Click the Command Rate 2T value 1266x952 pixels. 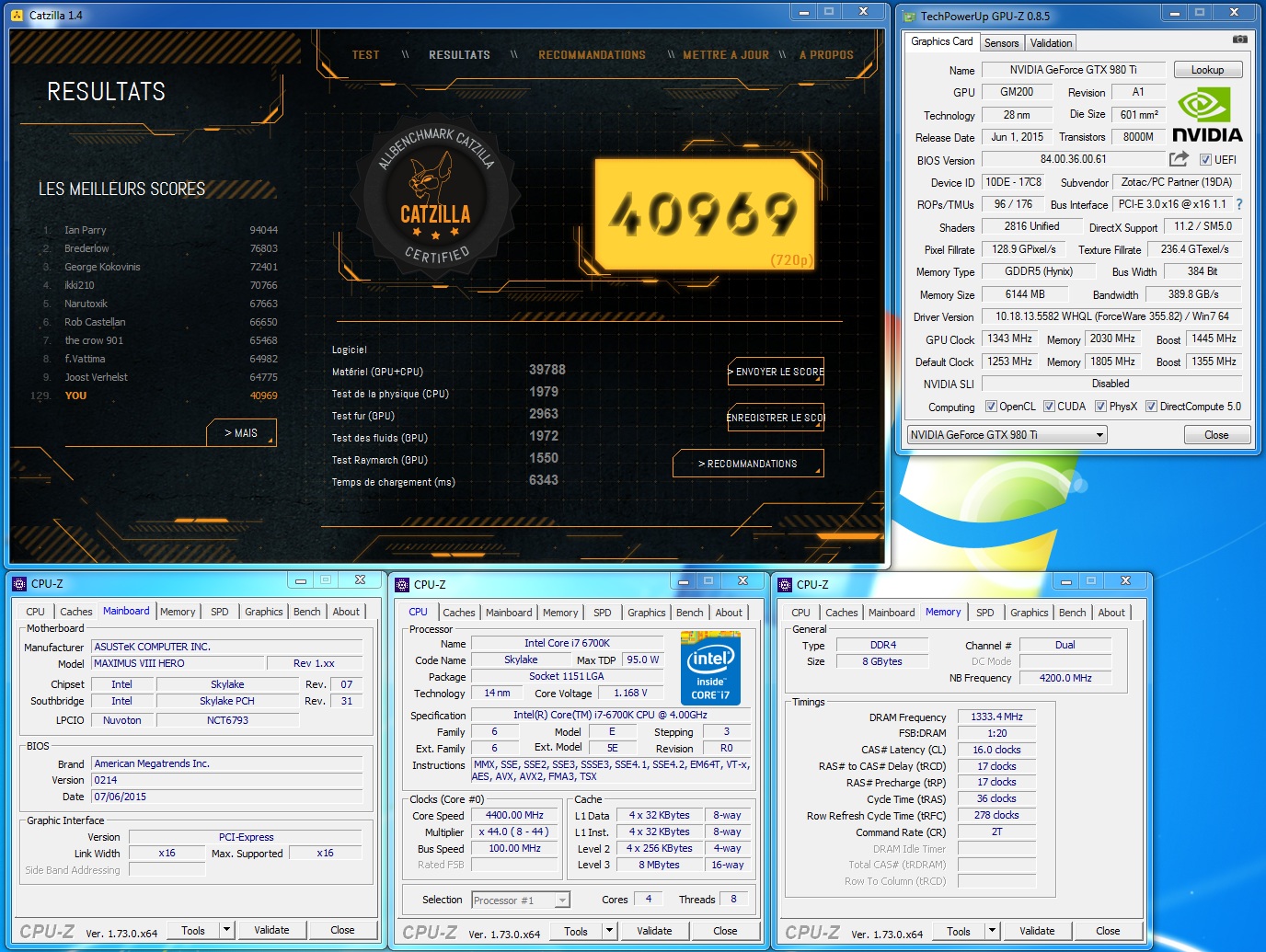coord(996,832)
